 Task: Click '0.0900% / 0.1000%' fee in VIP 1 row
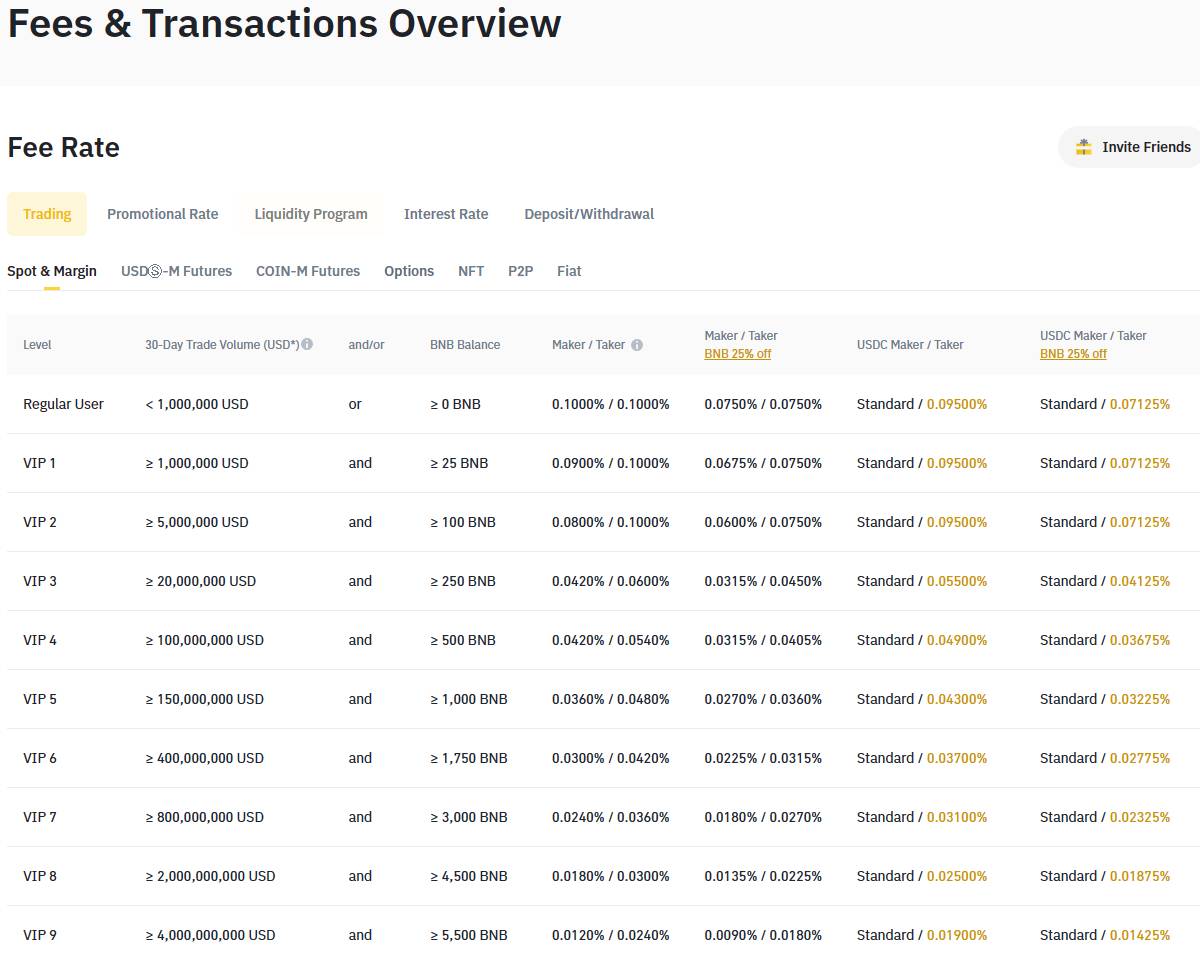click(x=611, y=463)
